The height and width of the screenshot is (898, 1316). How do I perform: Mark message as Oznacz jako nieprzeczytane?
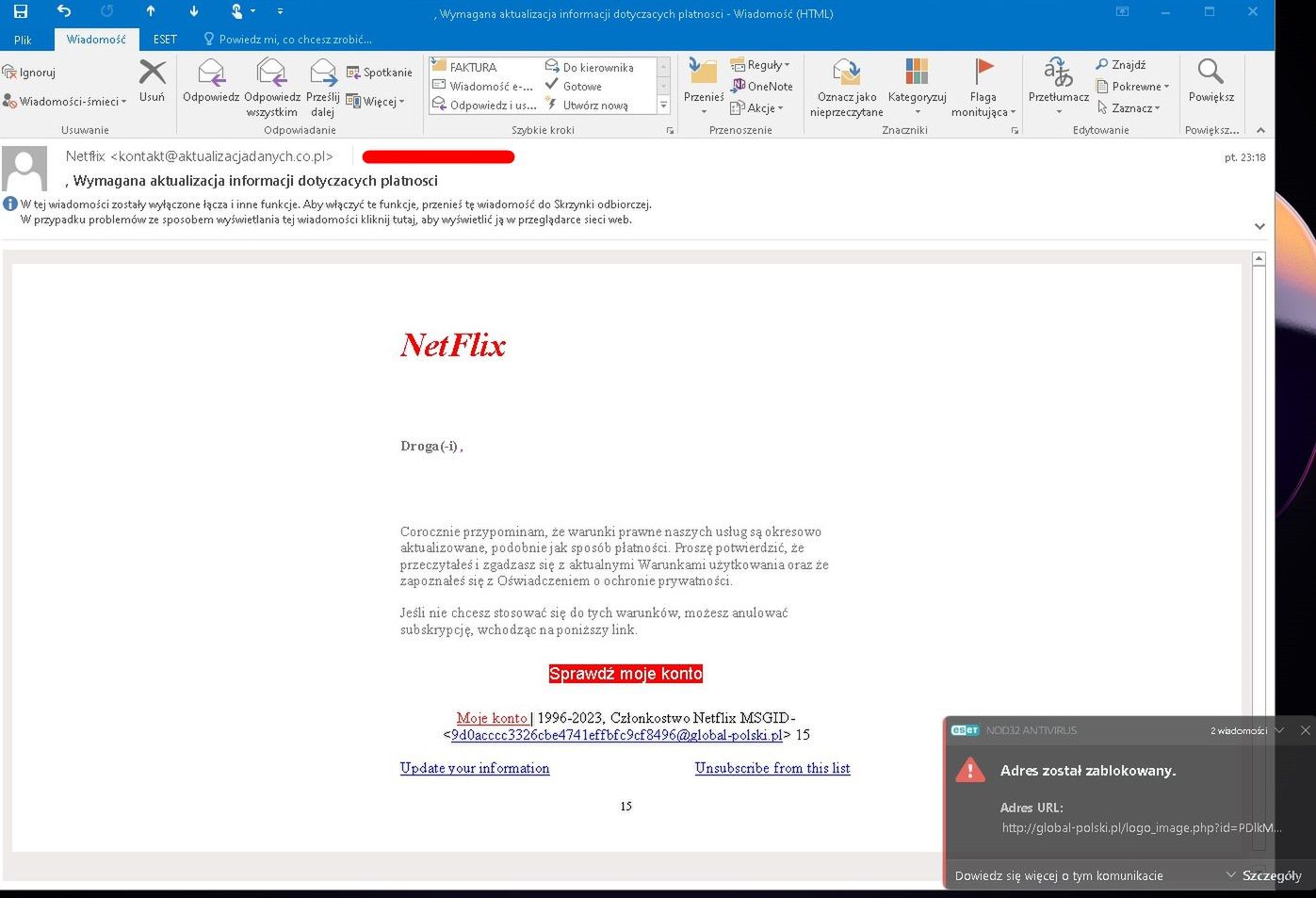[x=845, y=85]
